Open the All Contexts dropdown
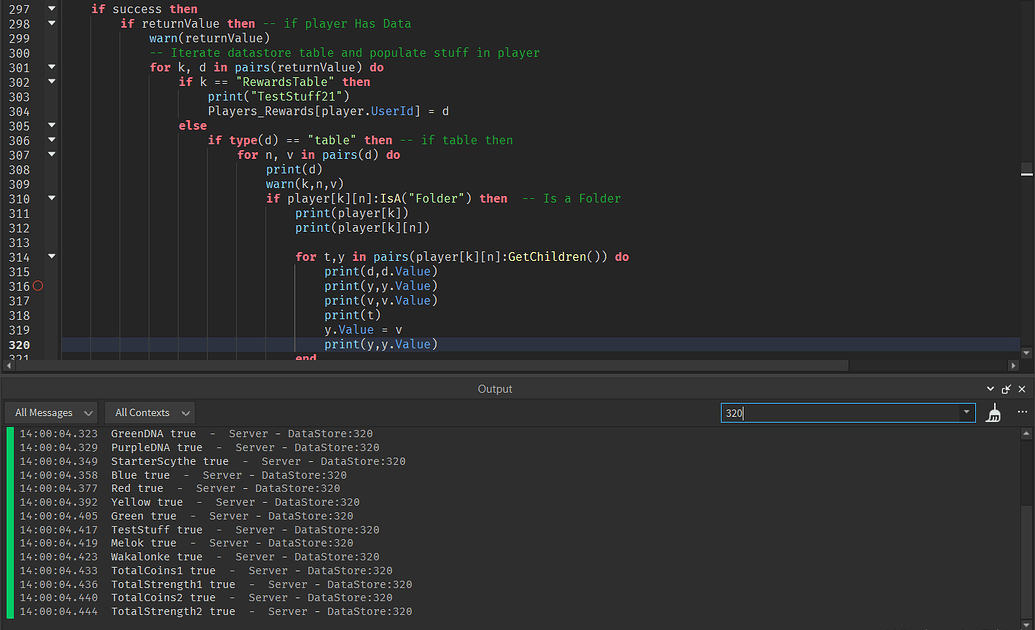Screen dimensions: 1035x630 coord(149,412)
